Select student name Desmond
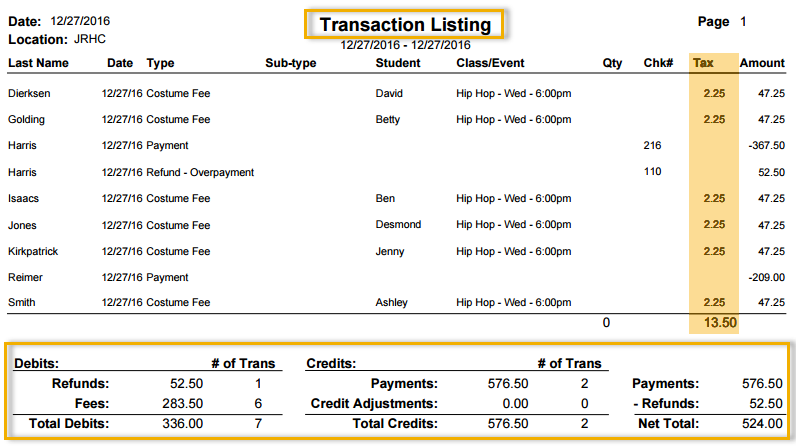 point(398,224)
